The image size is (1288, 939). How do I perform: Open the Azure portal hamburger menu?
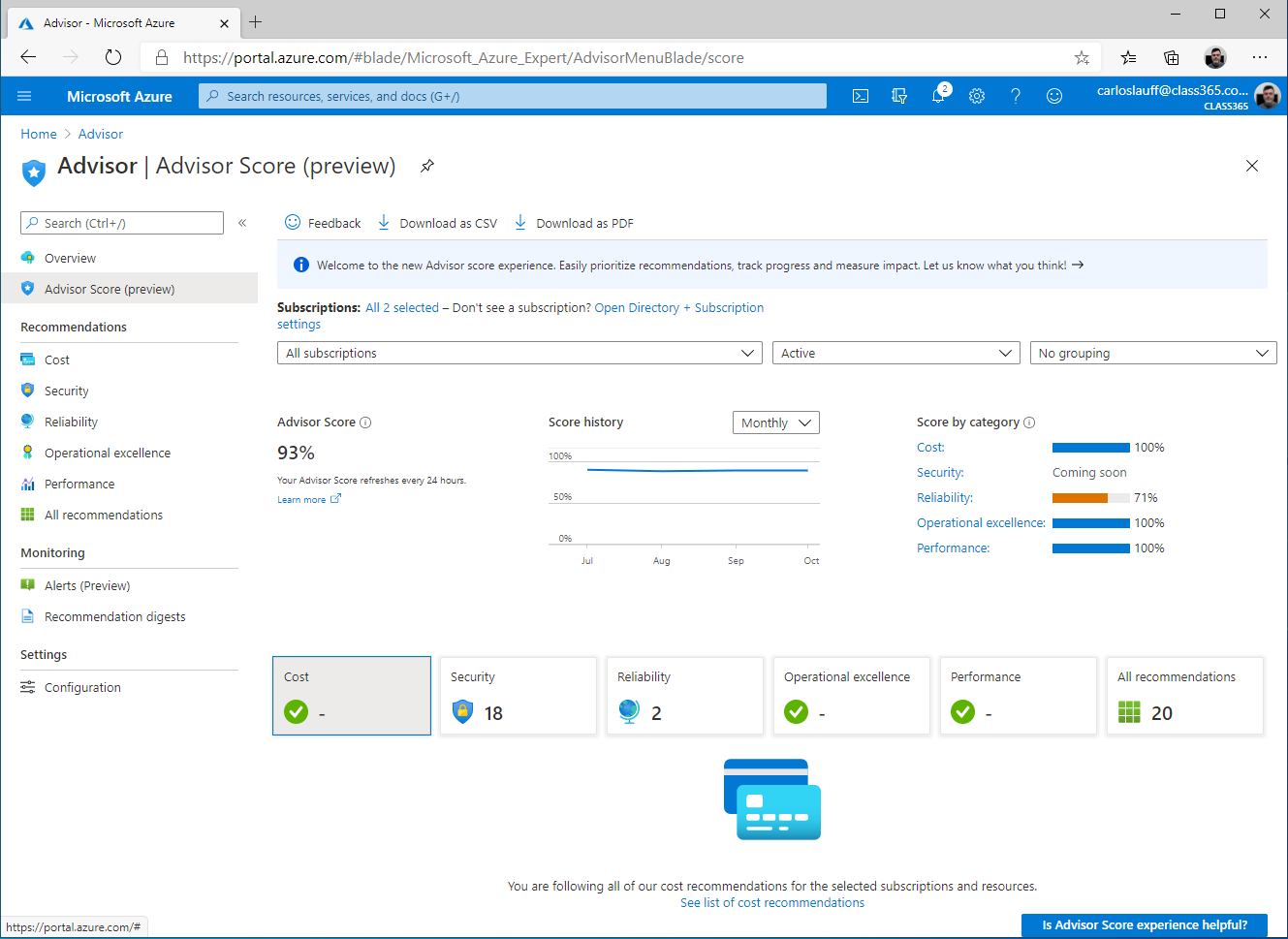click(x=25, y=96)
